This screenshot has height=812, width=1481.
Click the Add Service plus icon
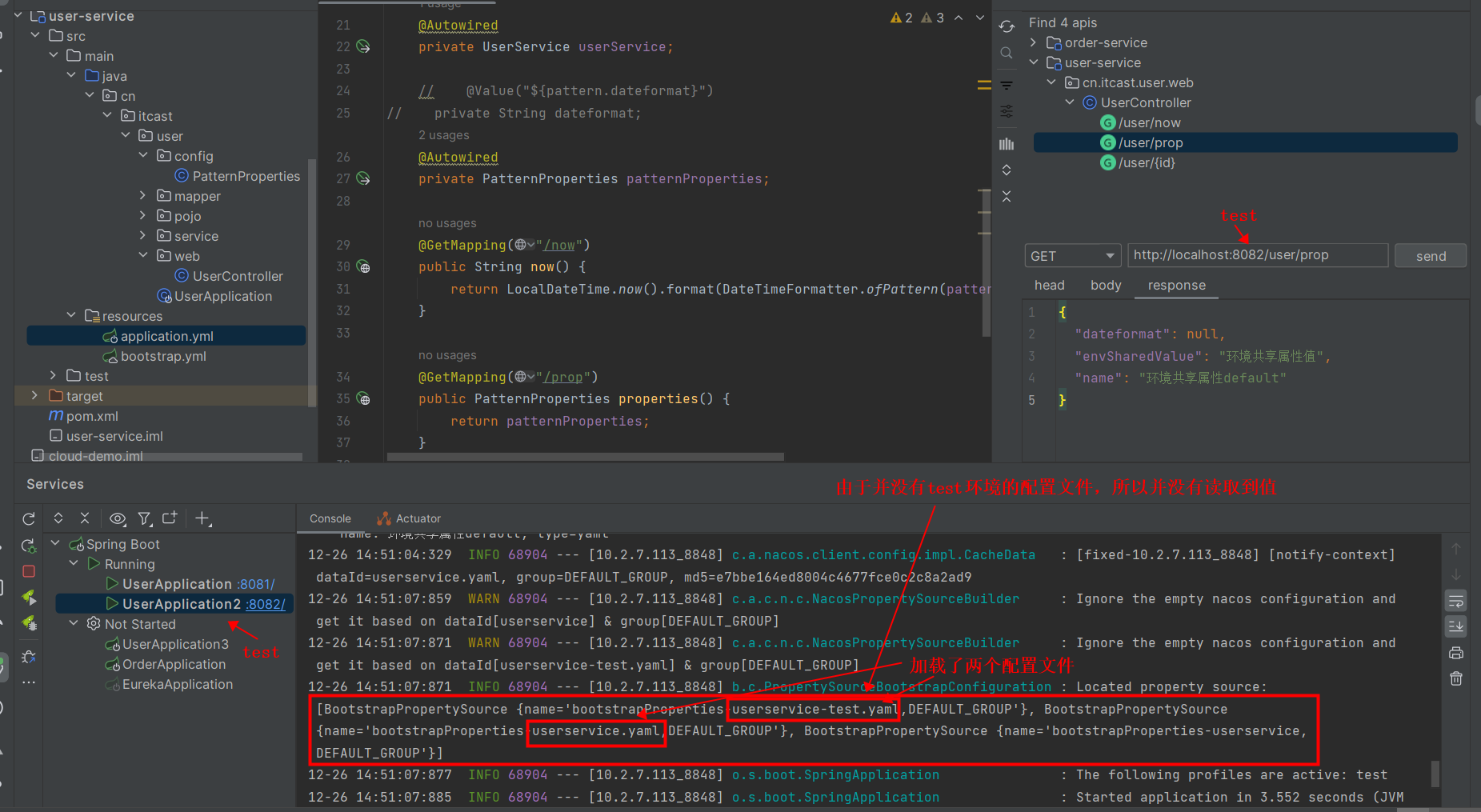pyautogui.click(x=202, y=519)
